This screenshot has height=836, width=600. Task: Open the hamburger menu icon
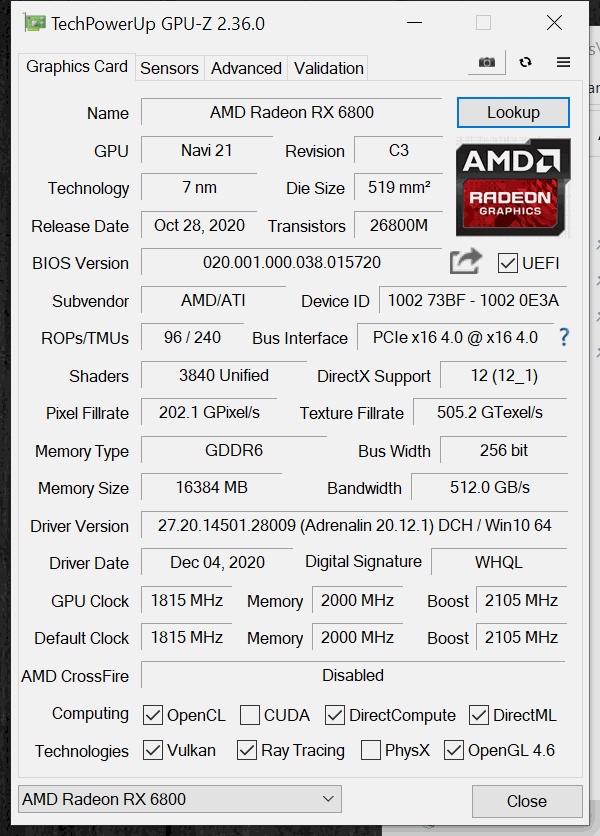[563, 62]
